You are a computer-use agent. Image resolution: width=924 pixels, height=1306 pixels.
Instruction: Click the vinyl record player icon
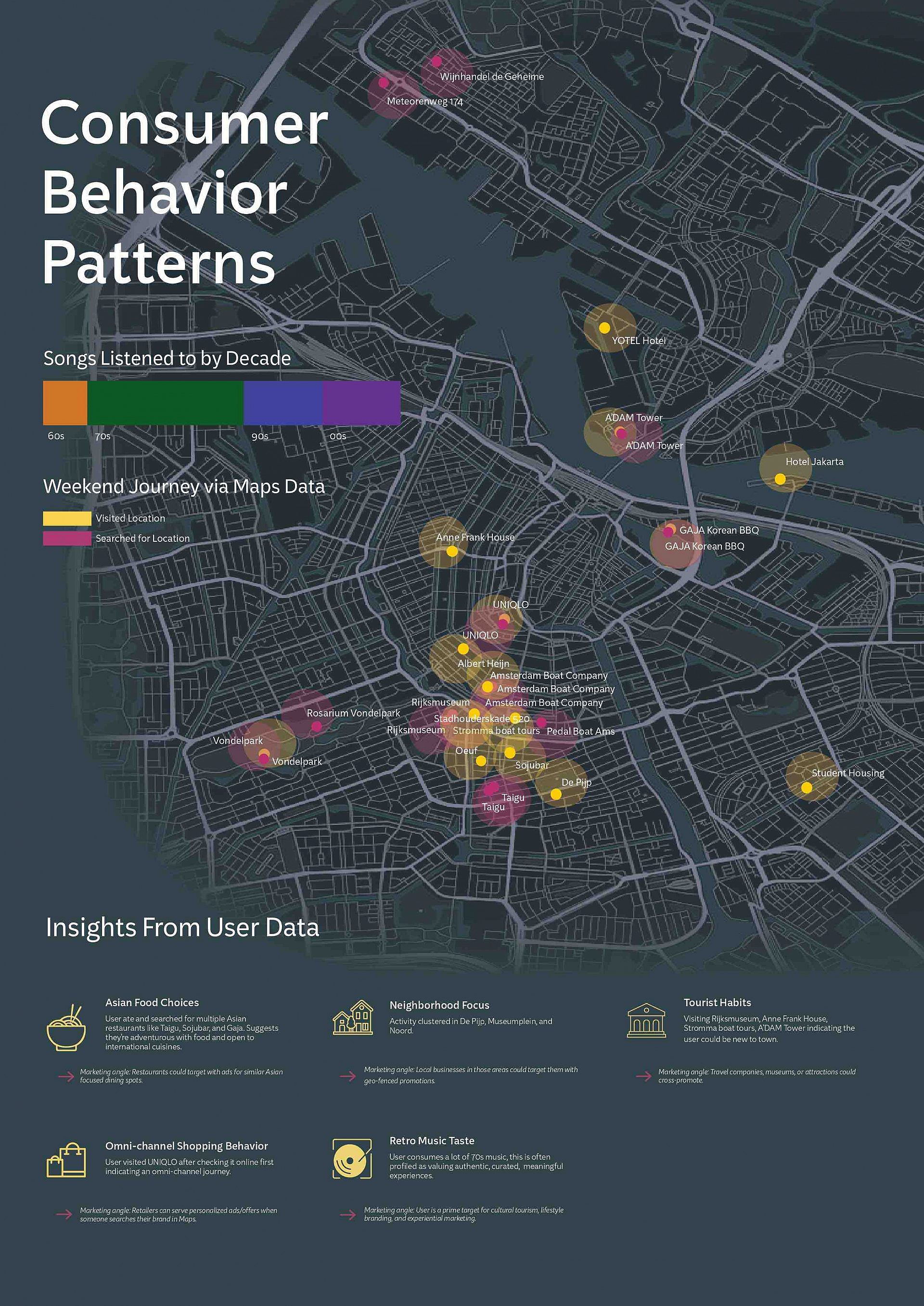(x=352, y=1159)
